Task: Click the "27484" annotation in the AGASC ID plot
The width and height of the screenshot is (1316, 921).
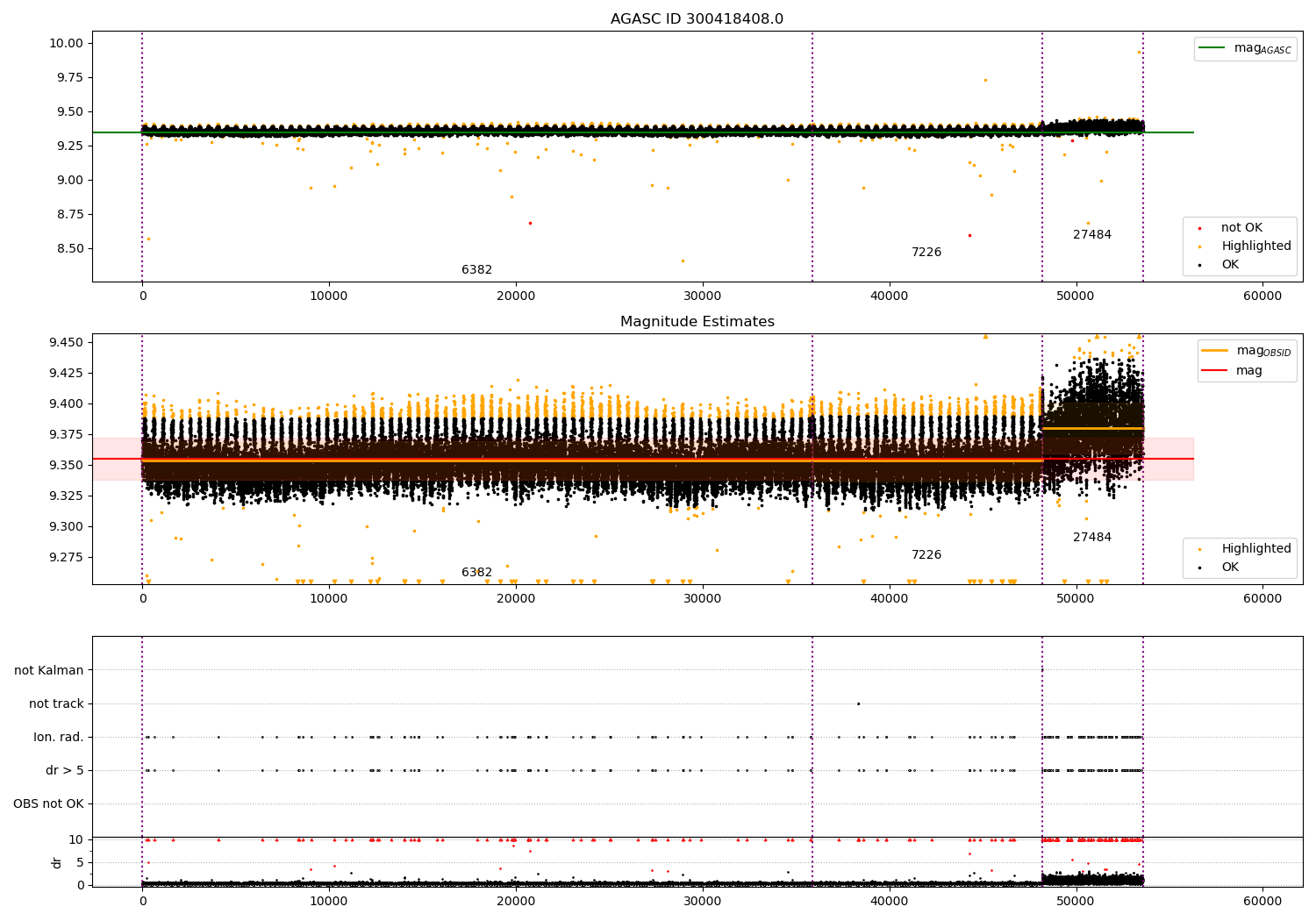Action: (1091, 235)
